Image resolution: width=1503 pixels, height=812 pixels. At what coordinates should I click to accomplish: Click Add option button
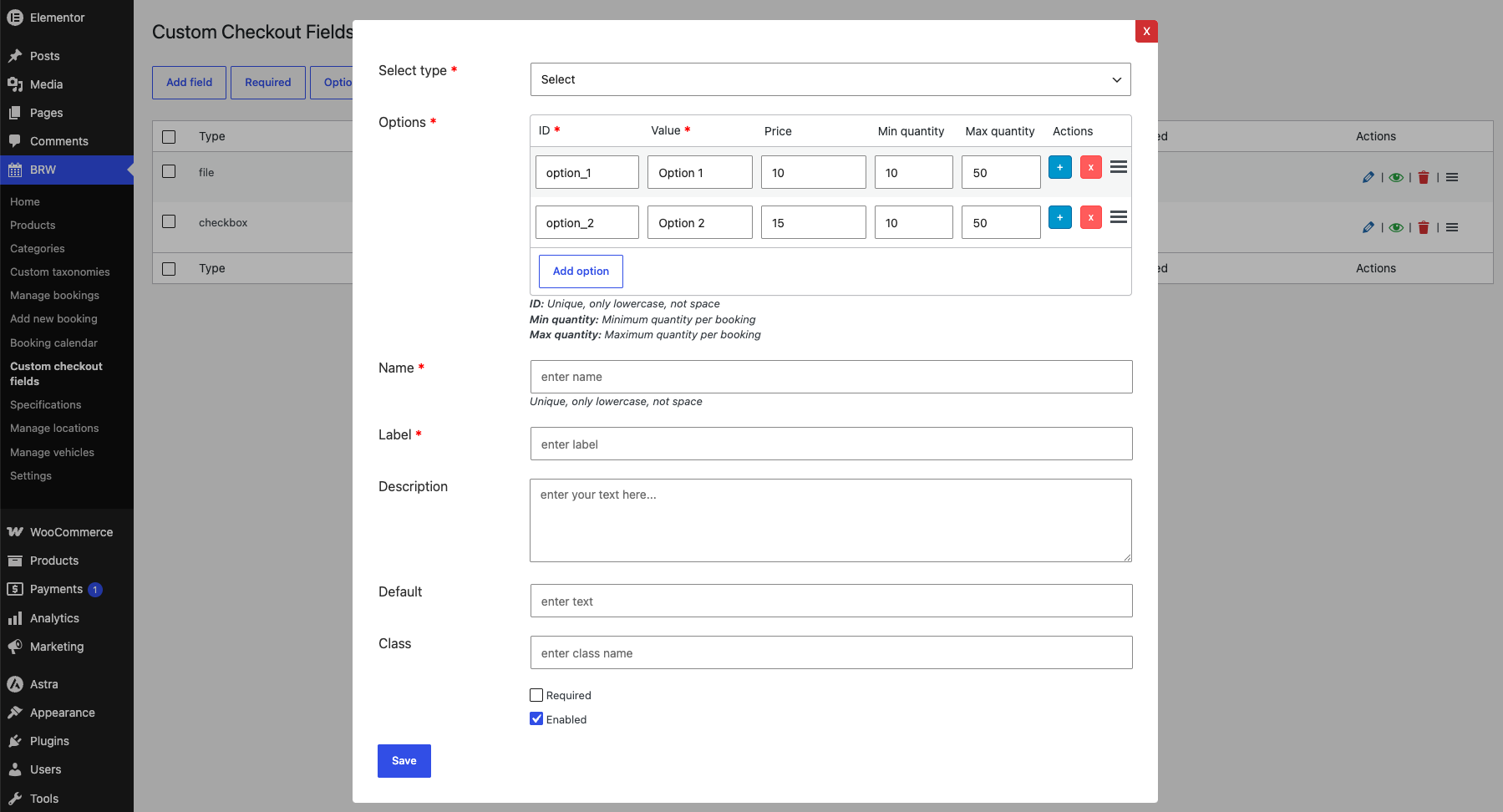tap(581, 272)
